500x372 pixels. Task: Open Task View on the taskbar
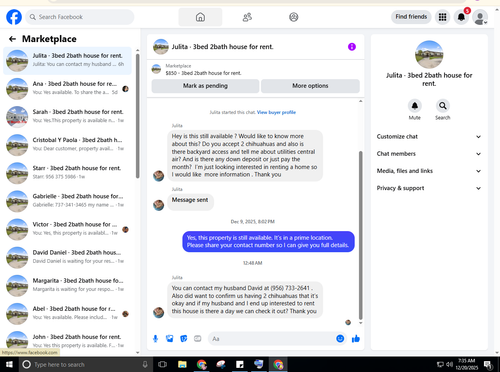(x=162, y=364)
